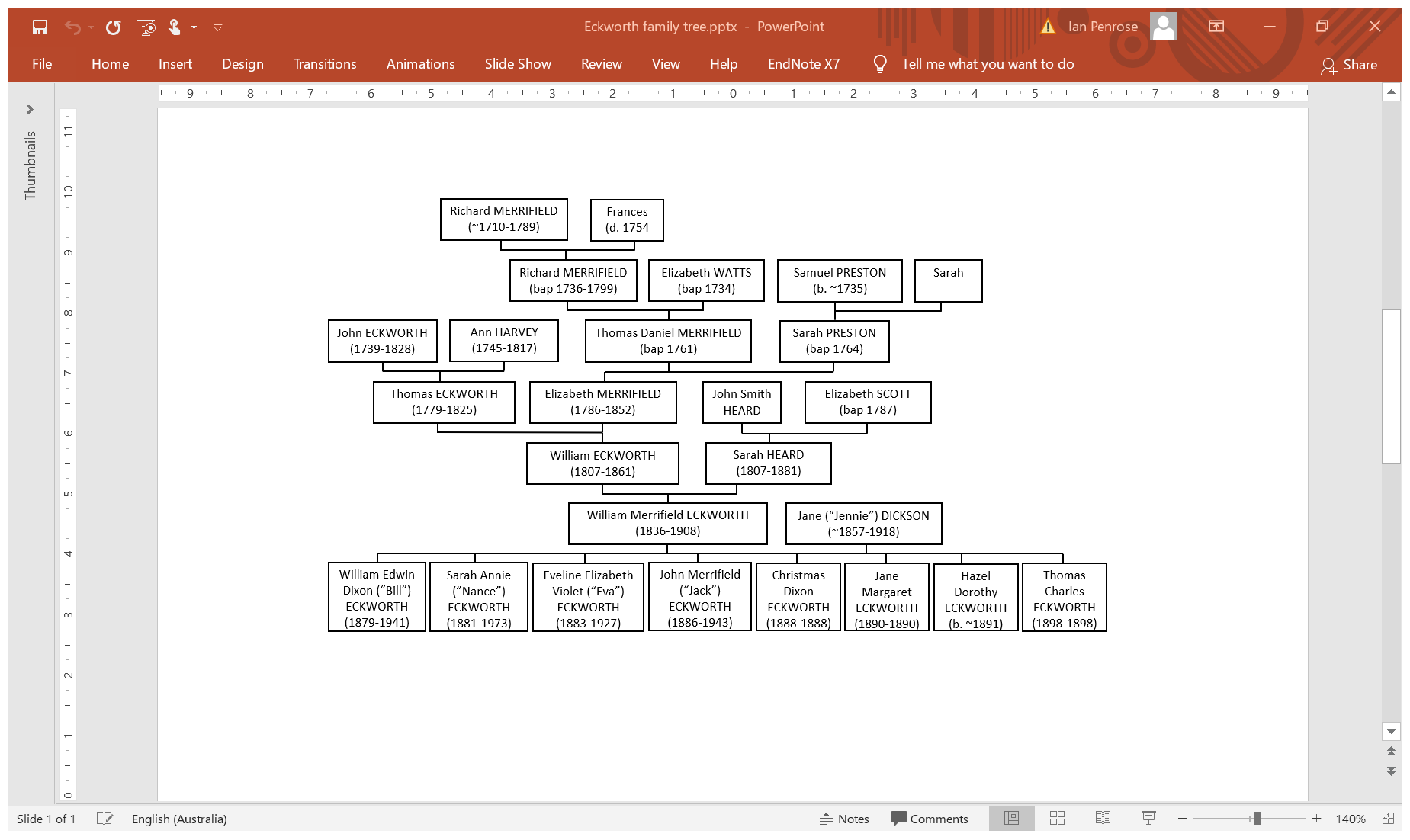Click the Repeat action icon
This screenshot has width=1410, height=840.
tap(113, 27)
